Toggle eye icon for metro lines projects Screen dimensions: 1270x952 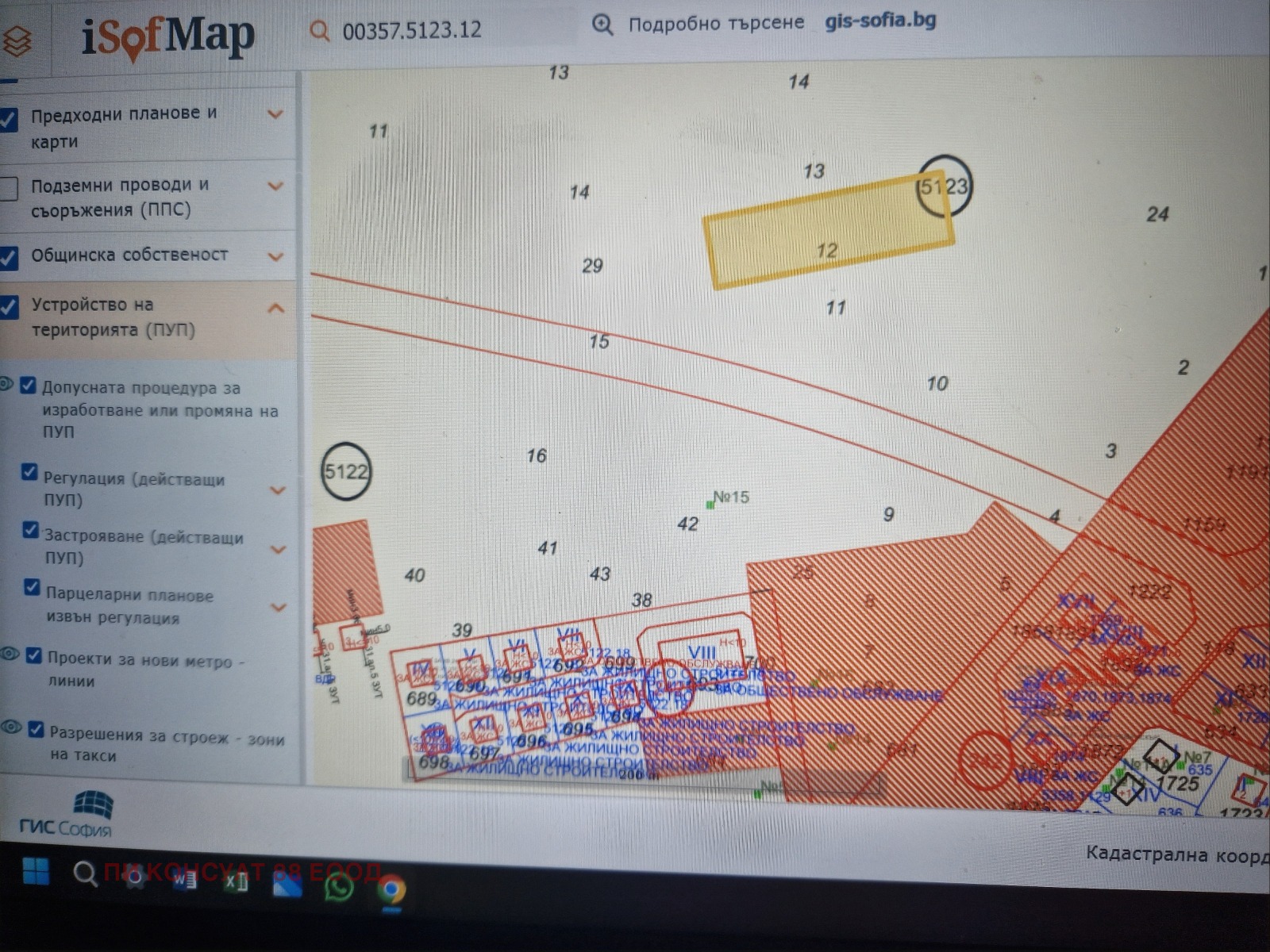(10, 654)
